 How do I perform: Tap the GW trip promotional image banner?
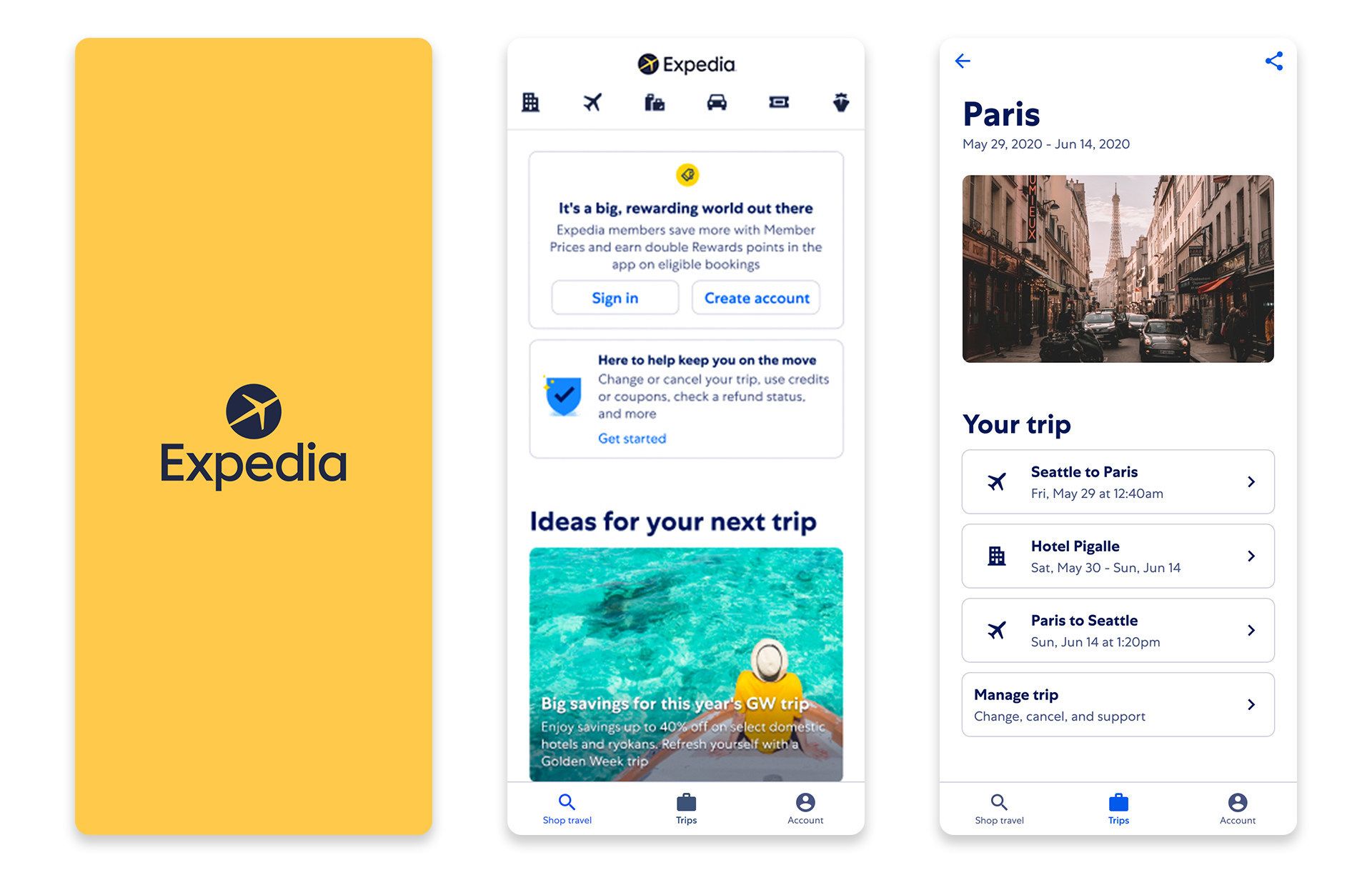coord(685,665)
